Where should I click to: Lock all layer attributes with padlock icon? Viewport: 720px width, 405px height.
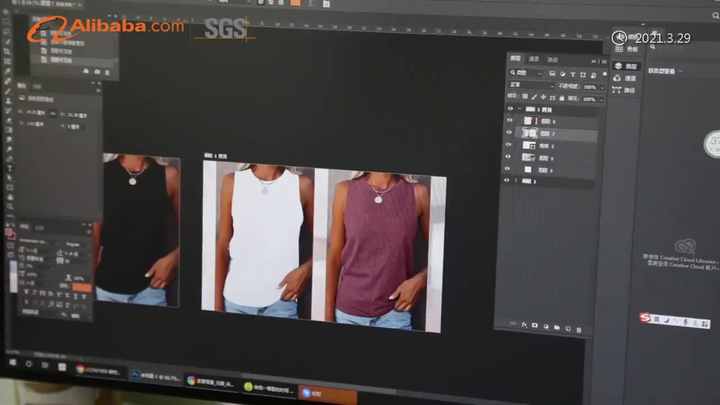[x=562, y=98]
